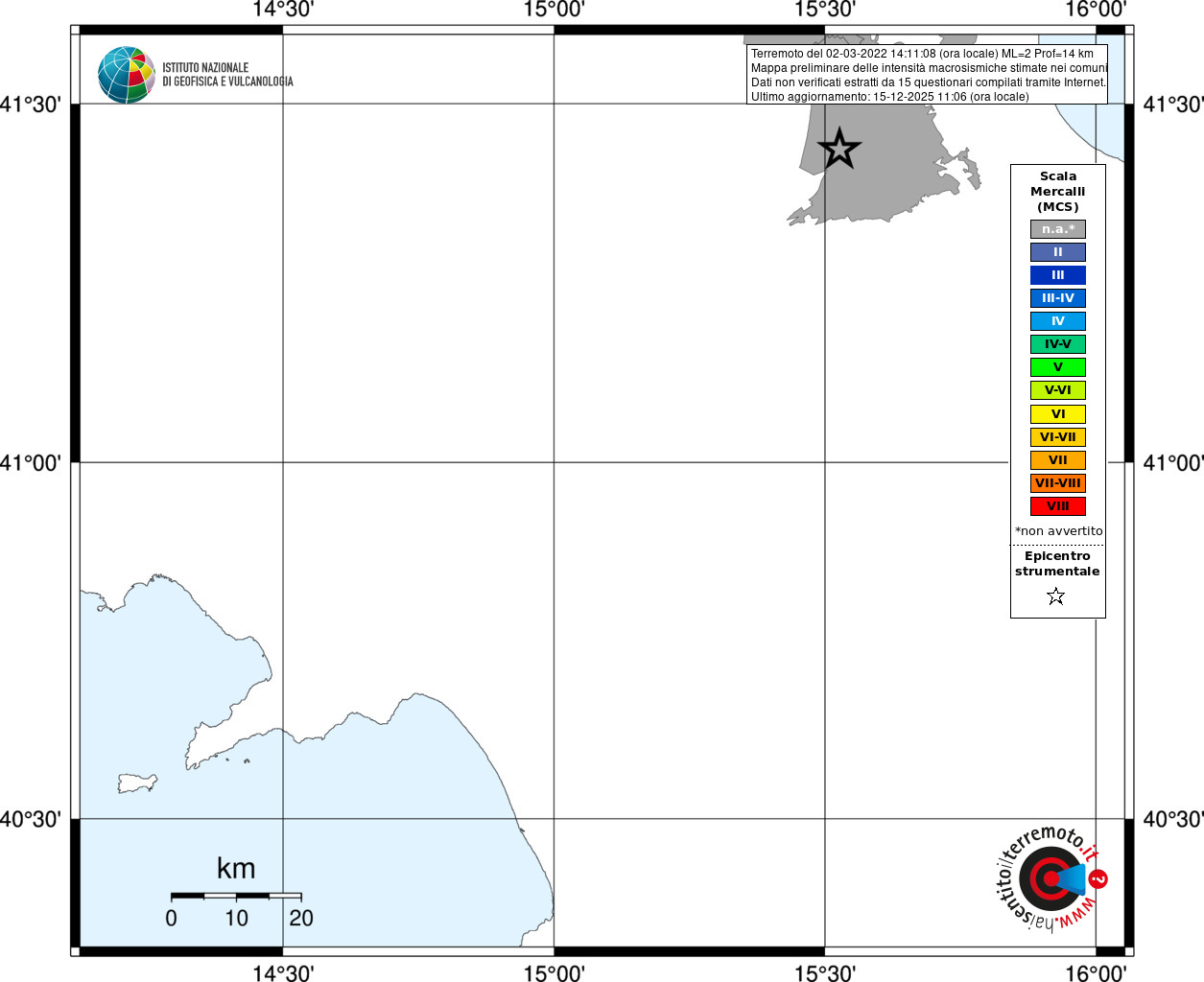Click the red question mark badge

[1098, 878]
